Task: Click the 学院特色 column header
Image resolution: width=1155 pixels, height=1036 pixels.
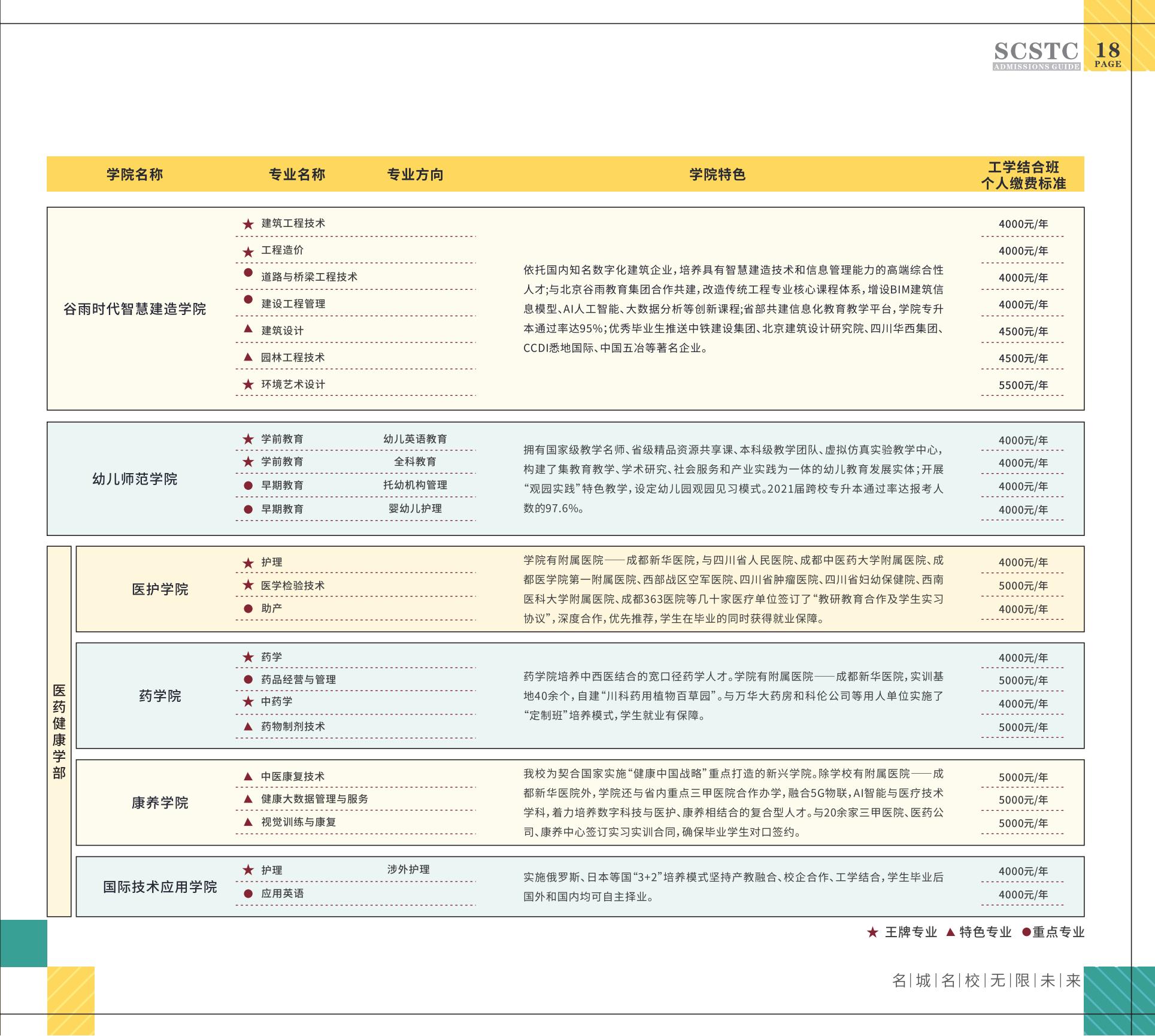Action: pyautogui.click(x=717, y=175)
